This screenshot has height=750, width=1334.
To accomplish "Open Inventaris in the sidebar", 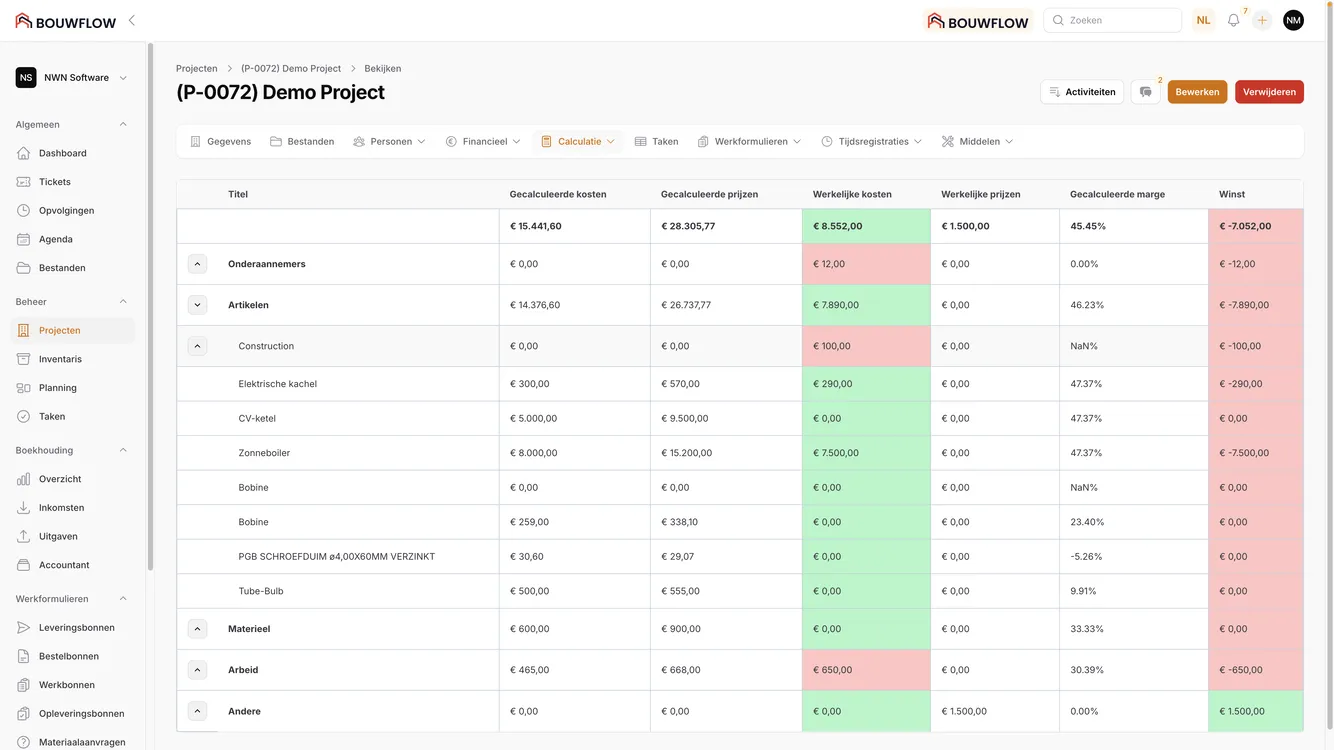I will pyautogui.click(x=60, y=359).
